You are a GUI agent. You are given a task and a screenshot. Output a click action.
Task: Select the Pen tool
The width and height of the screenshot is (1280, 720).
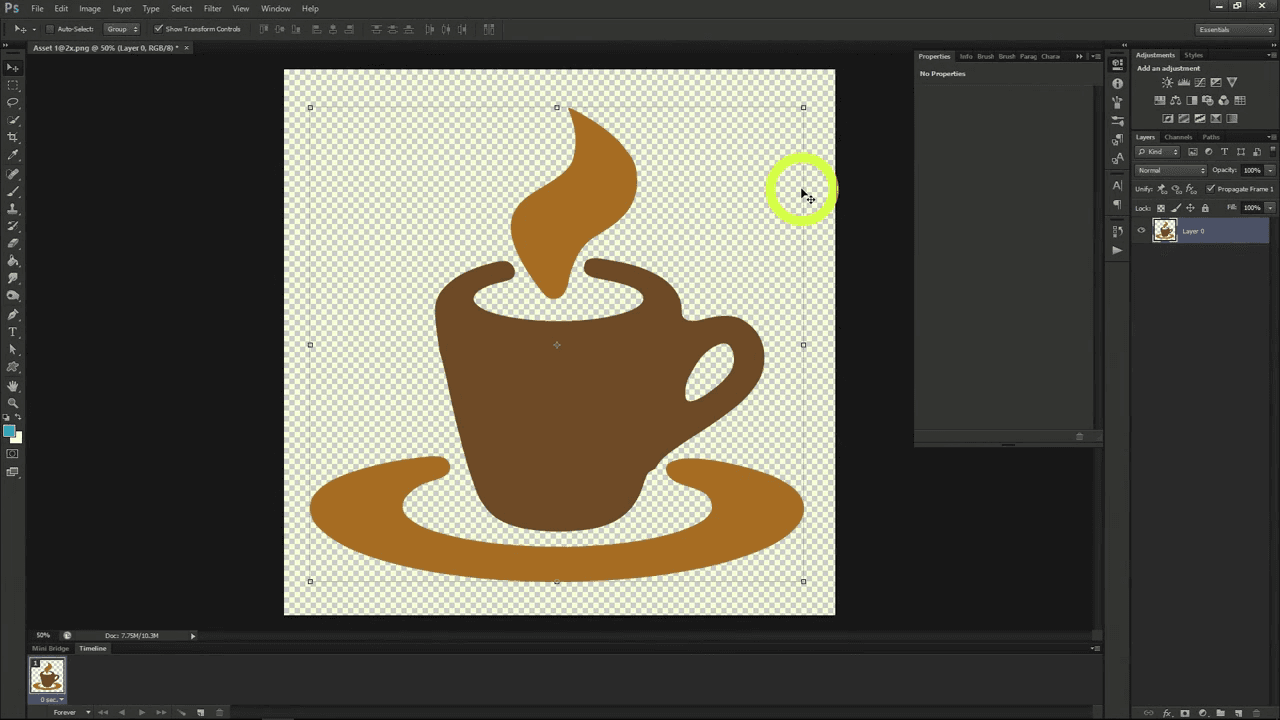13,314
